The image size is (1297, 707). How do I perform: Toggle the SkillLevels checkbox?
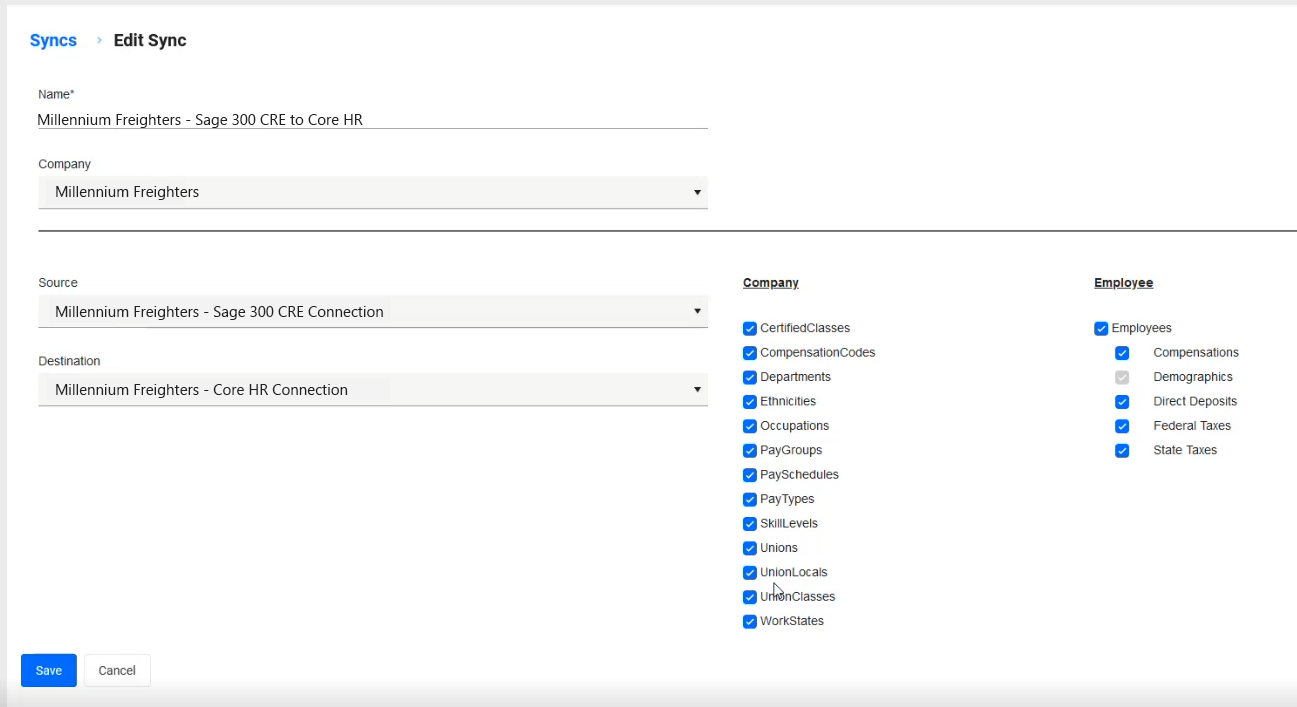coord(750,524)
